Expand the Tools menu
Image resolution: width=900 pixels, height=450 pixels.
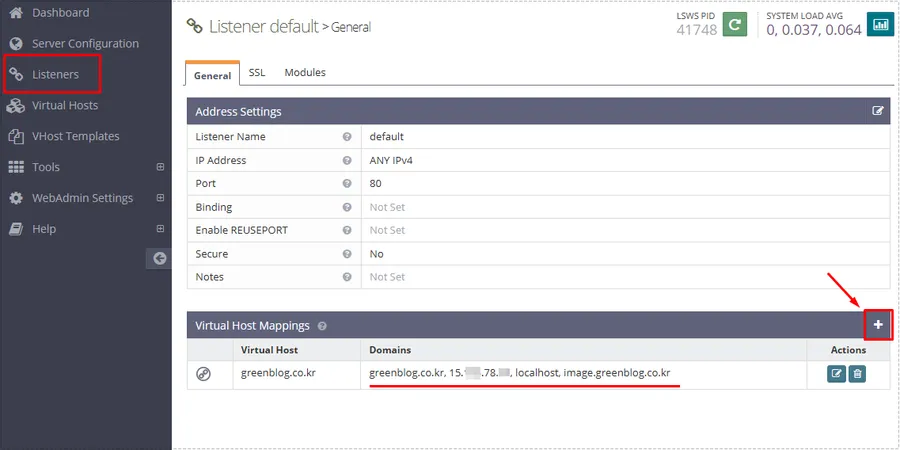tap(160, 167)
